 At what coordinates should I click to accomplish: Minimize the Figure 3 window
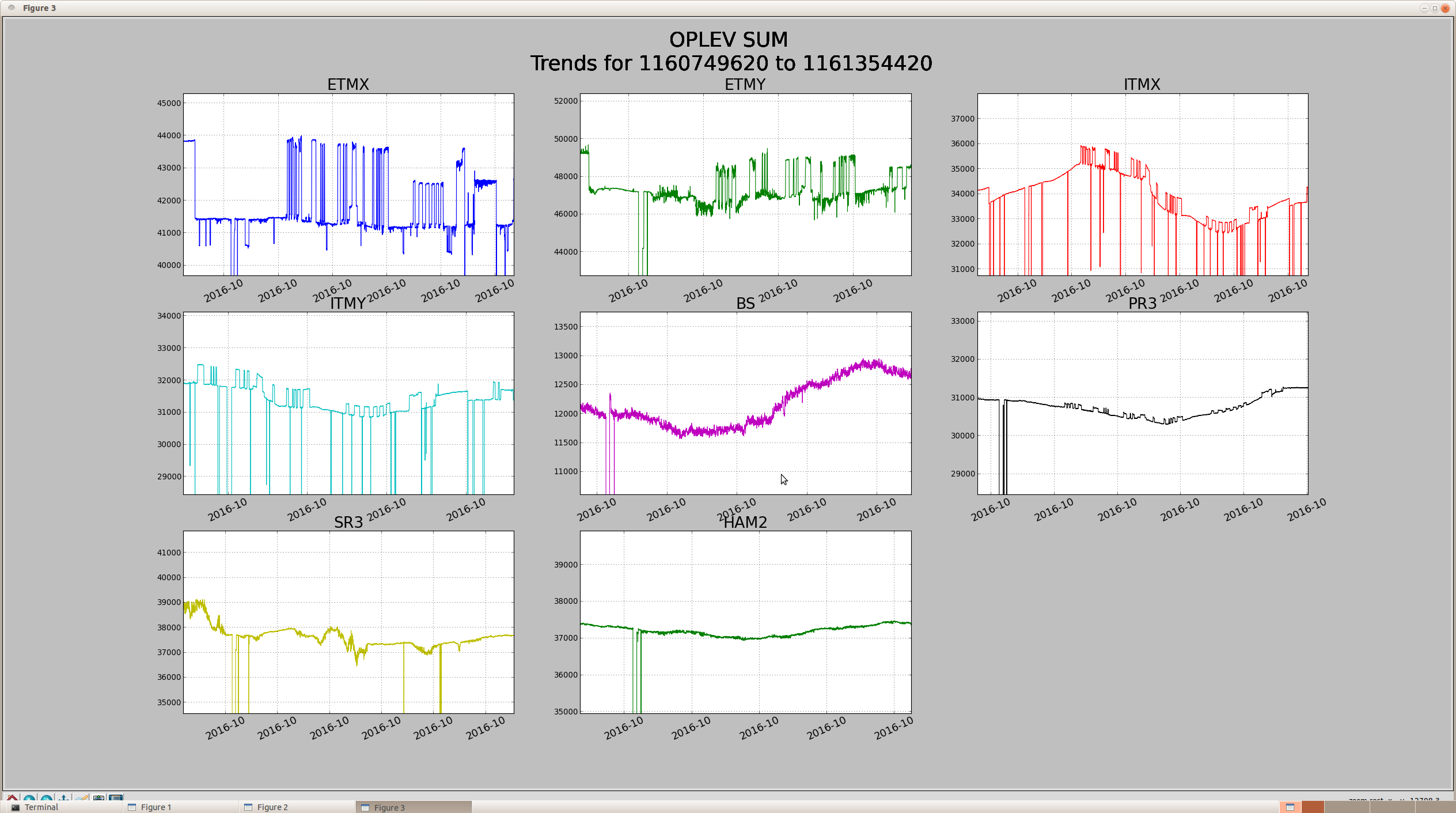point(1424,8)
